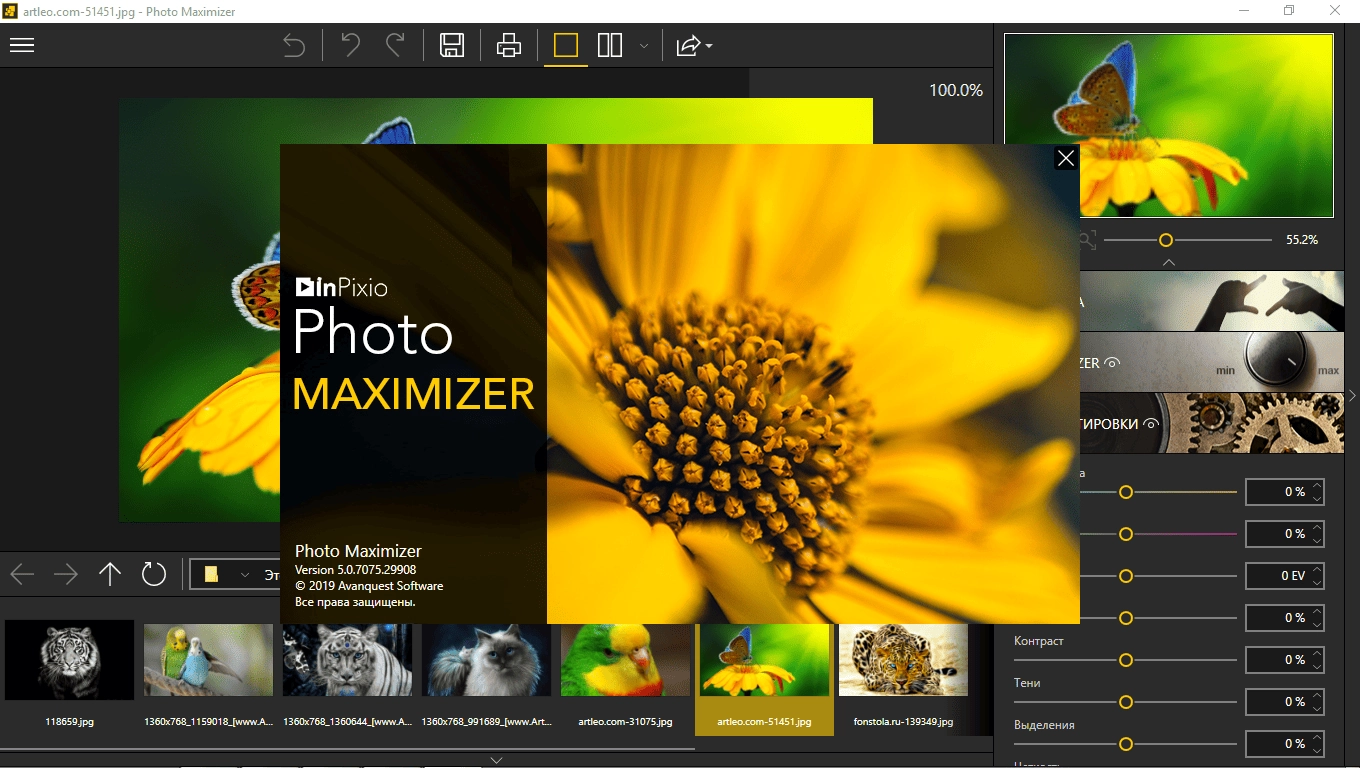Increase Контраст with the stepper up arrow
The image size is (1360, 768).
pos(1317,654)
